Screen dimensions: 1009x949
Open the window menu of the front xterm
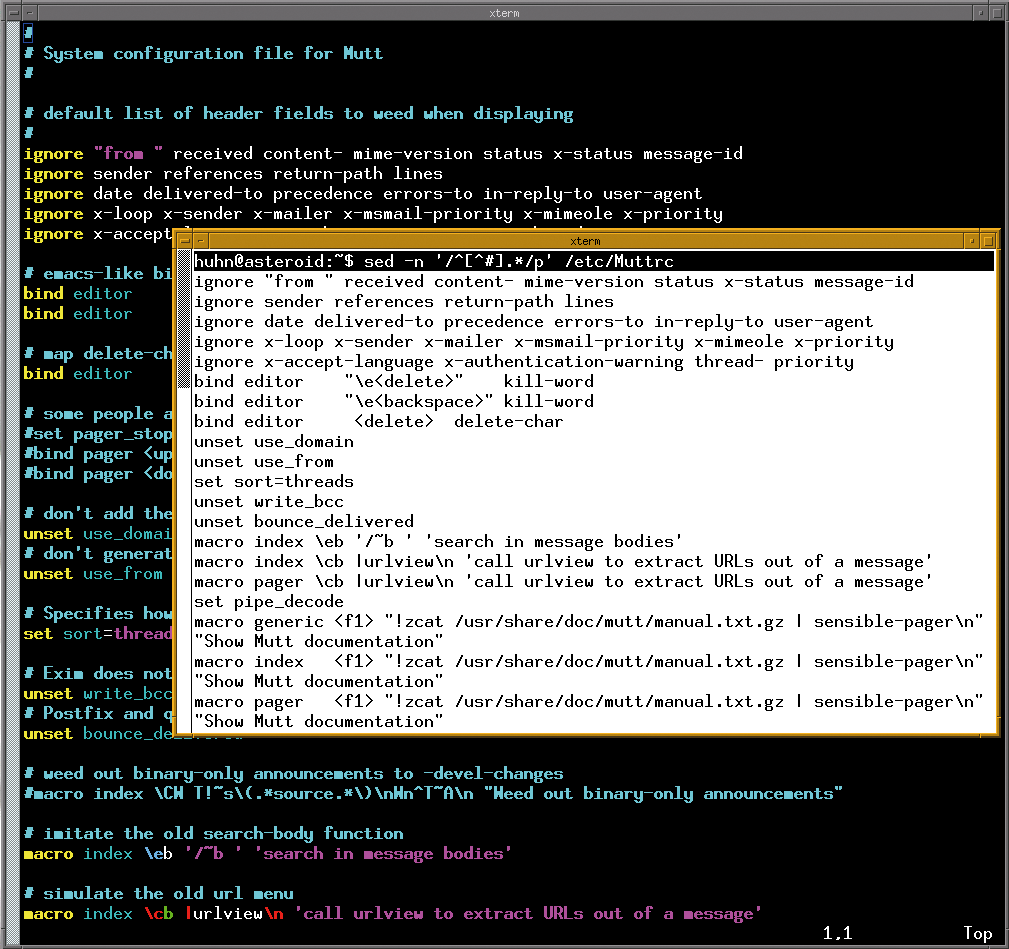tap(185, 241)
